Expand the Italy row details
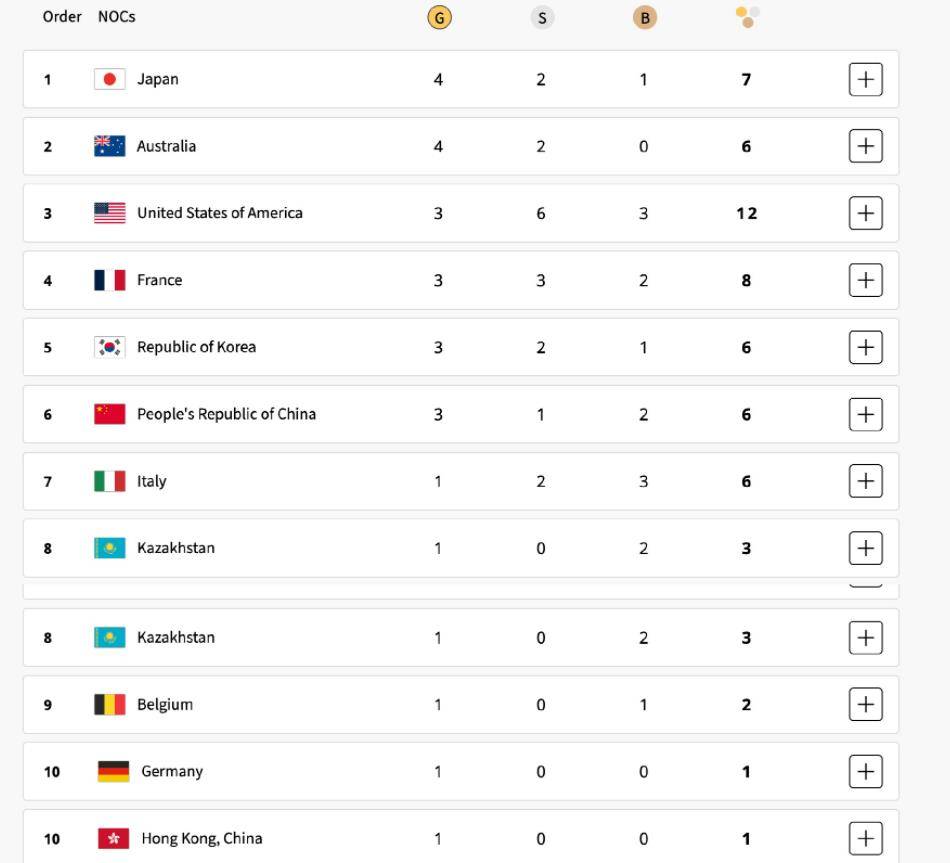 point(866,481)
